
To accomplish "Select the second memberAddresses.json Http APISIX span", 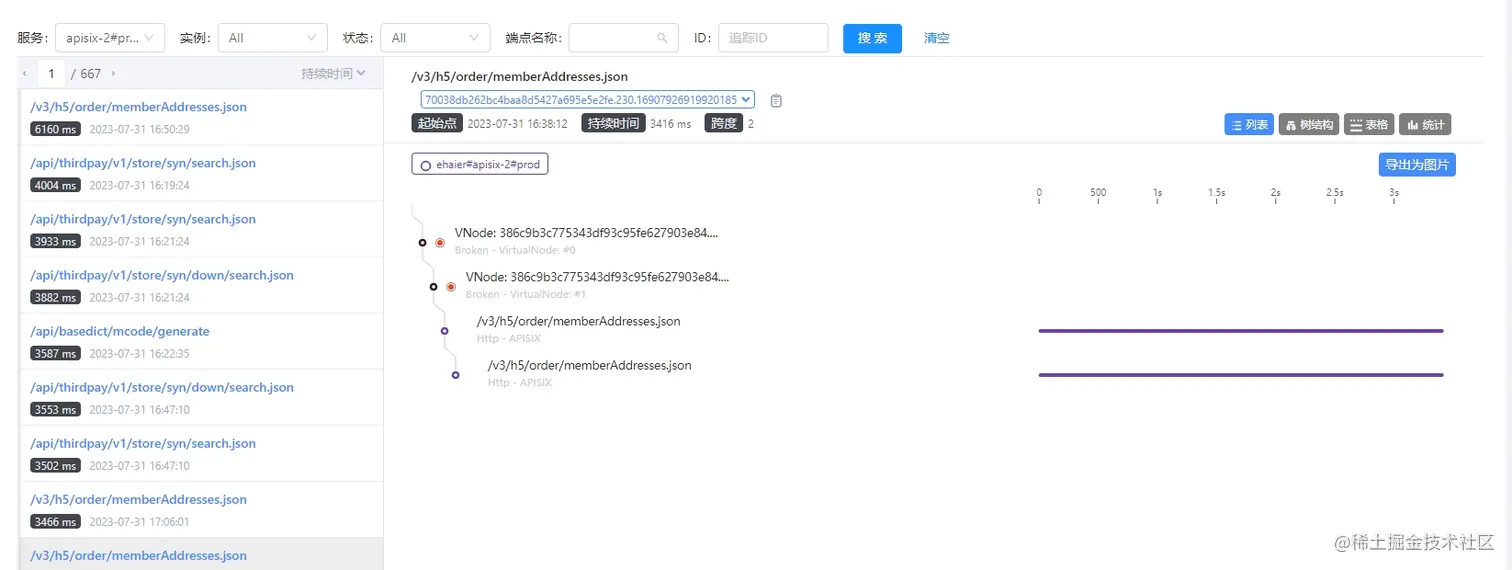I will [589, 373].
